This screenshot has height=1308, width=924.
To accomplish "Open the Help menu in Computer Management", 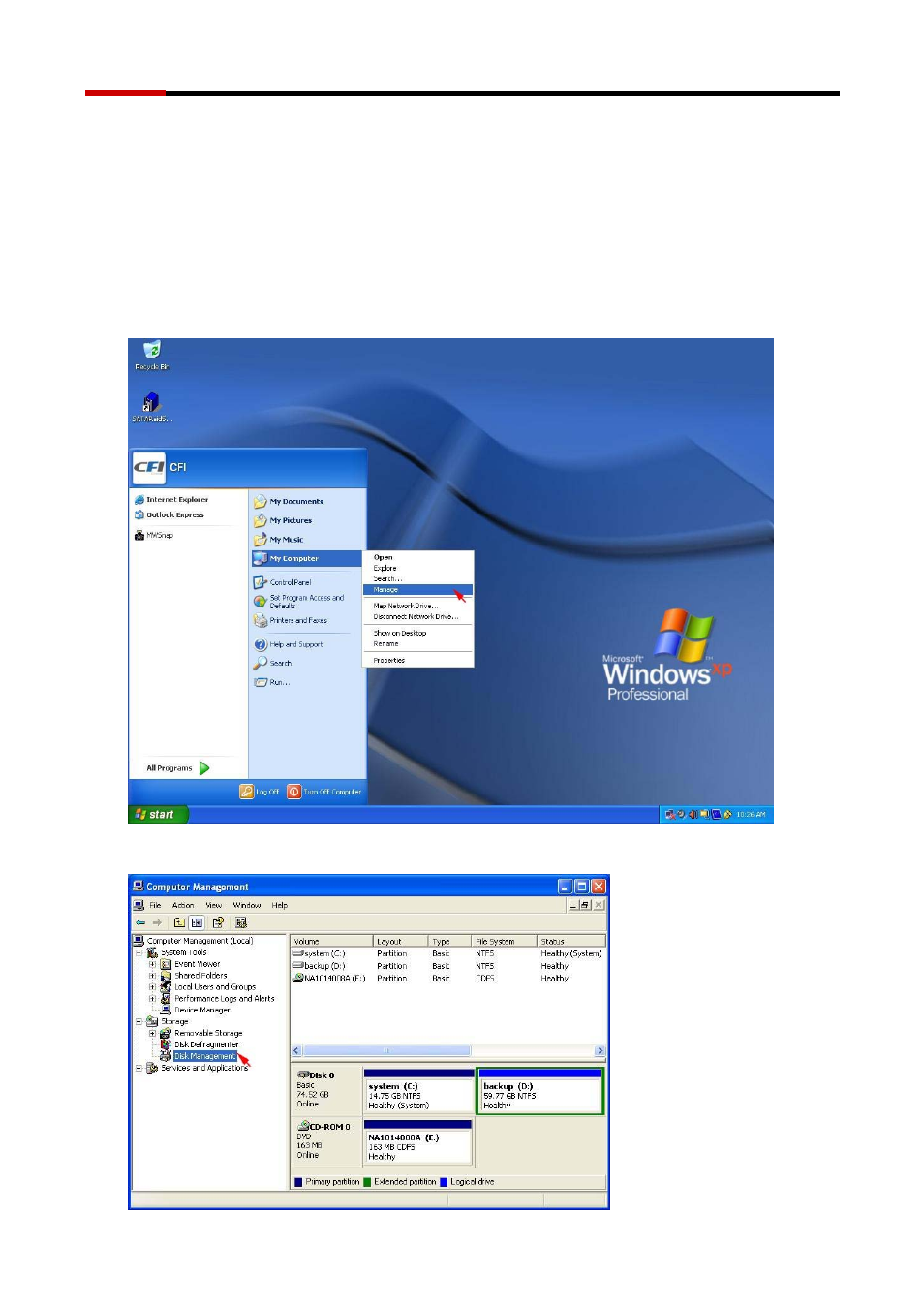I will 279,906.
